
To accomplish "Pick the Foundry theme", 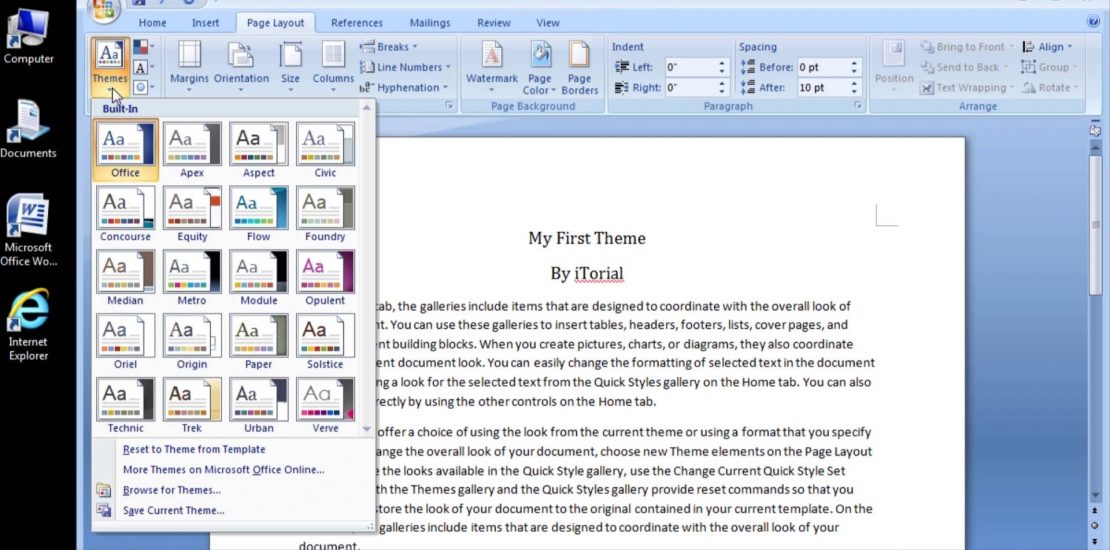I will pyautogui.click(x=325, y=213).
